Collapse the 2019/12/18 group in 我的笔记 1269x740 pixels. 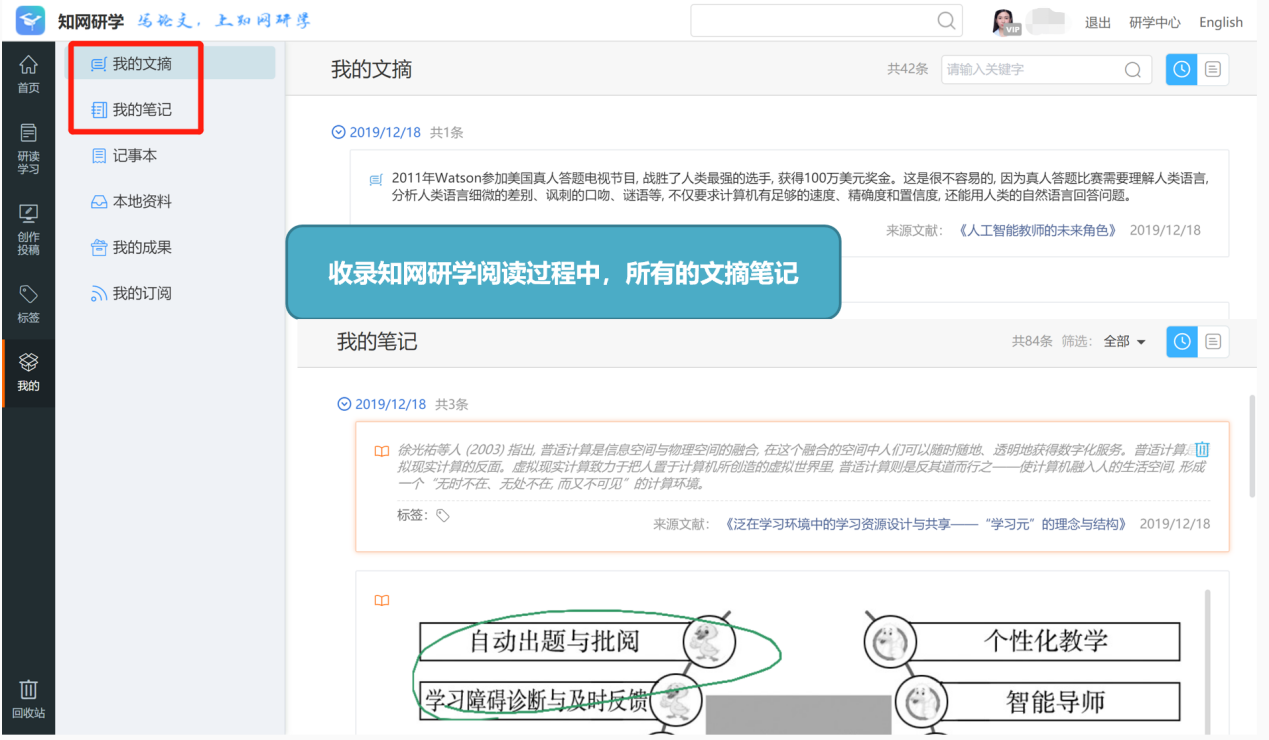pyautogui.click(x=344, y=404)
